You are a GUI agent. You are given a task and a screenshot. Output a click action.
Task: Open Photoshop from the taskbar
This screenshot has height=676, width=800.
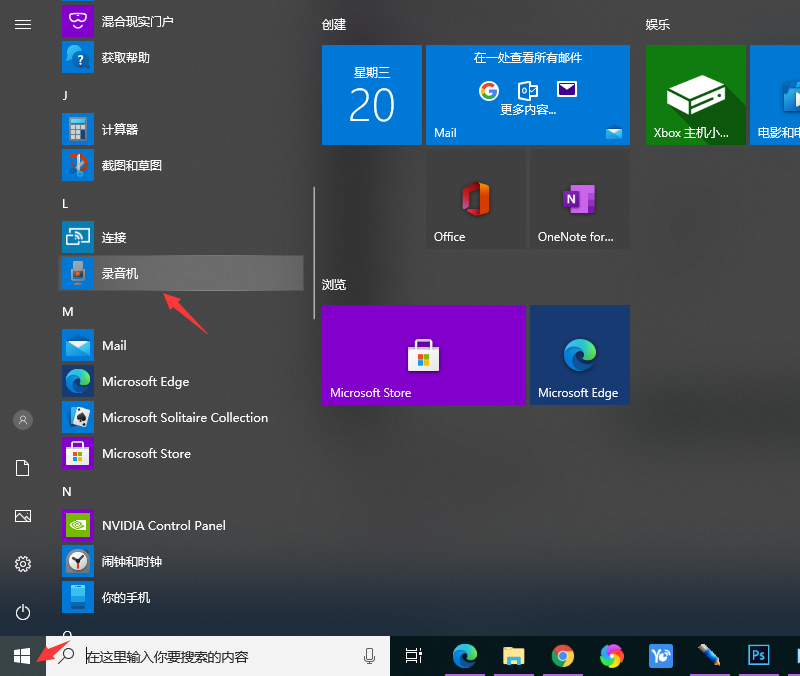759,656
